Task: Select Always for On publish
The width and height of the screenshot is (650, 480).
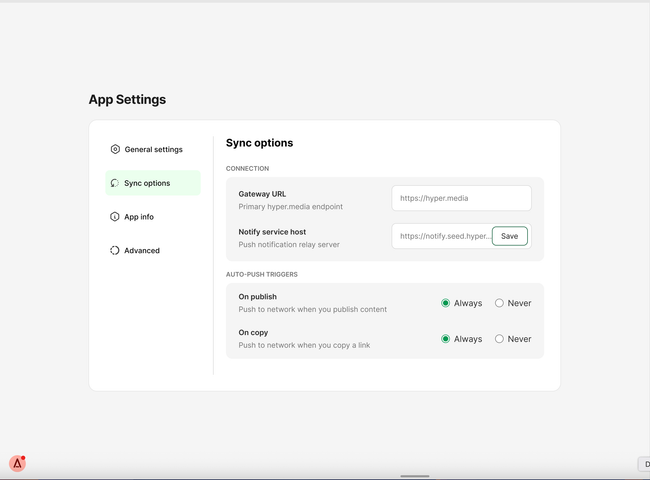Action: pyautogui.click(x=446, y=303)
